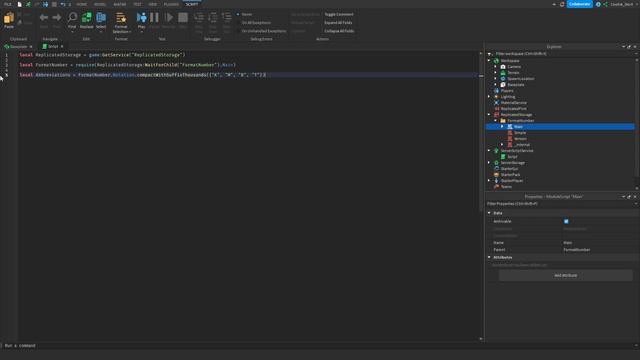Click the Step Over debugger icon
Viewport: 640px width, 360px height.
213,17
